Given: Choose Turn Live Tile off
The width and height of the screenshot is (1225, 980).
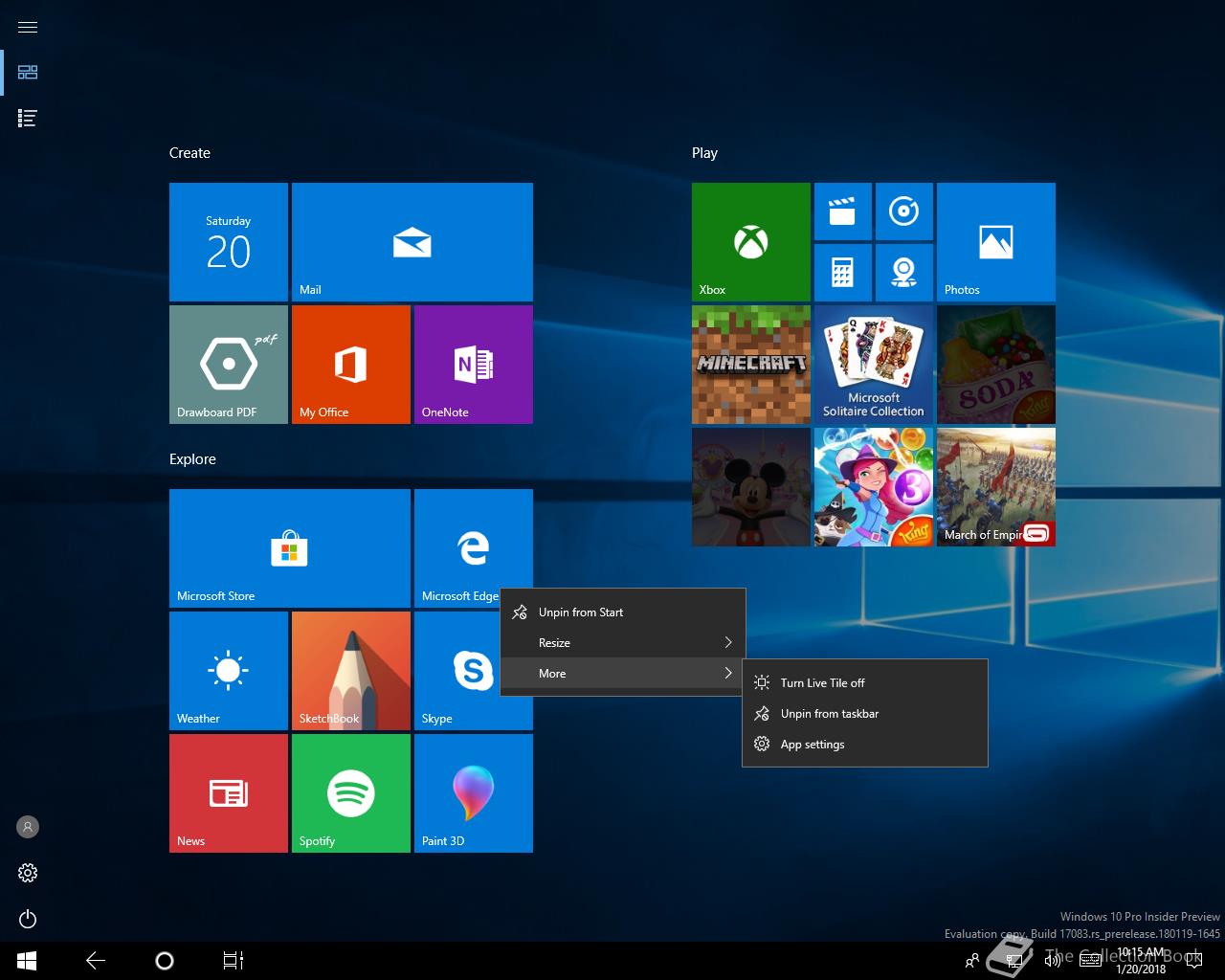Looking at the screenshot, I should (x=865, y=683).
